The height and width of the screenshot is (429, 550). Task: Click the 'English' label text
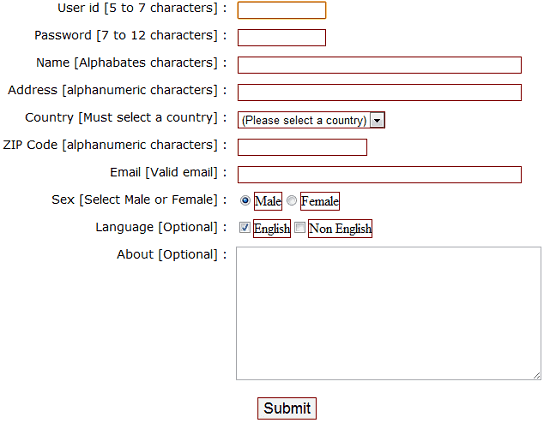pos(272,228)
